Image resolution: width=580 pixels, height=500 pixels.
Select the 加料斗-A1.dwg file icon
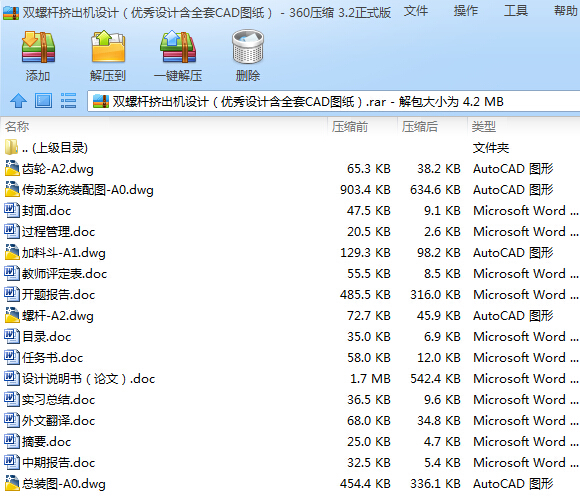[x=12, y=252]
